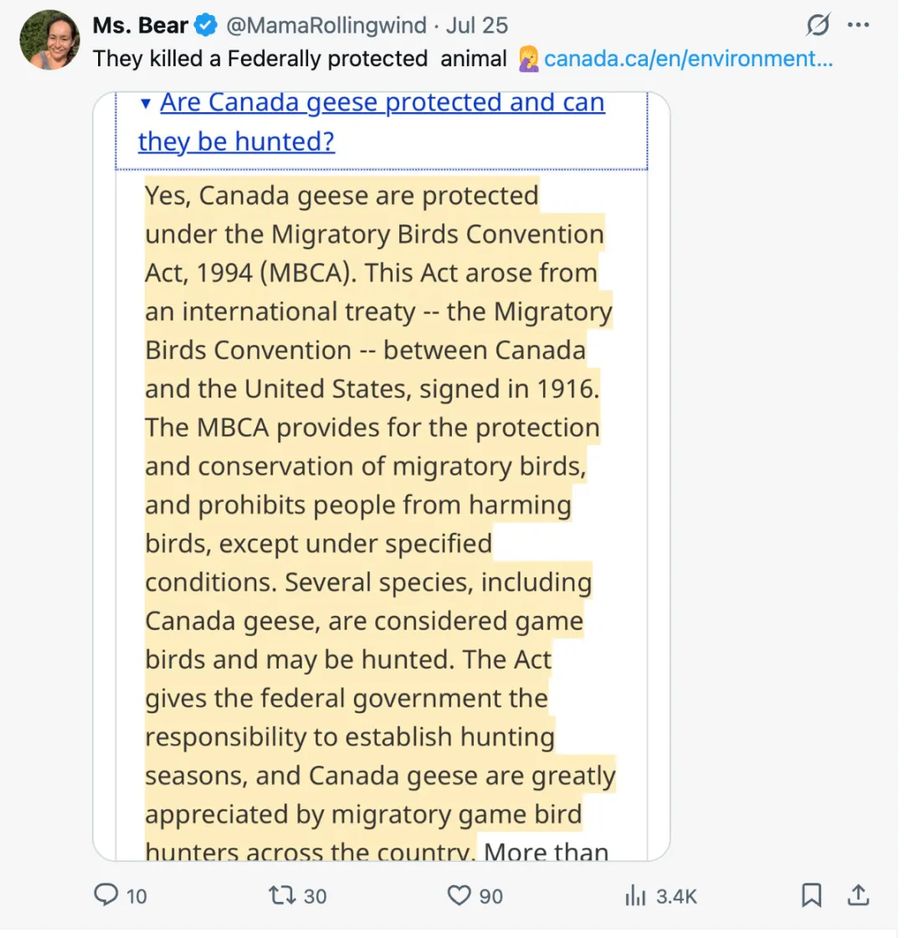Click the Grok slashed-circle icon

818,24
